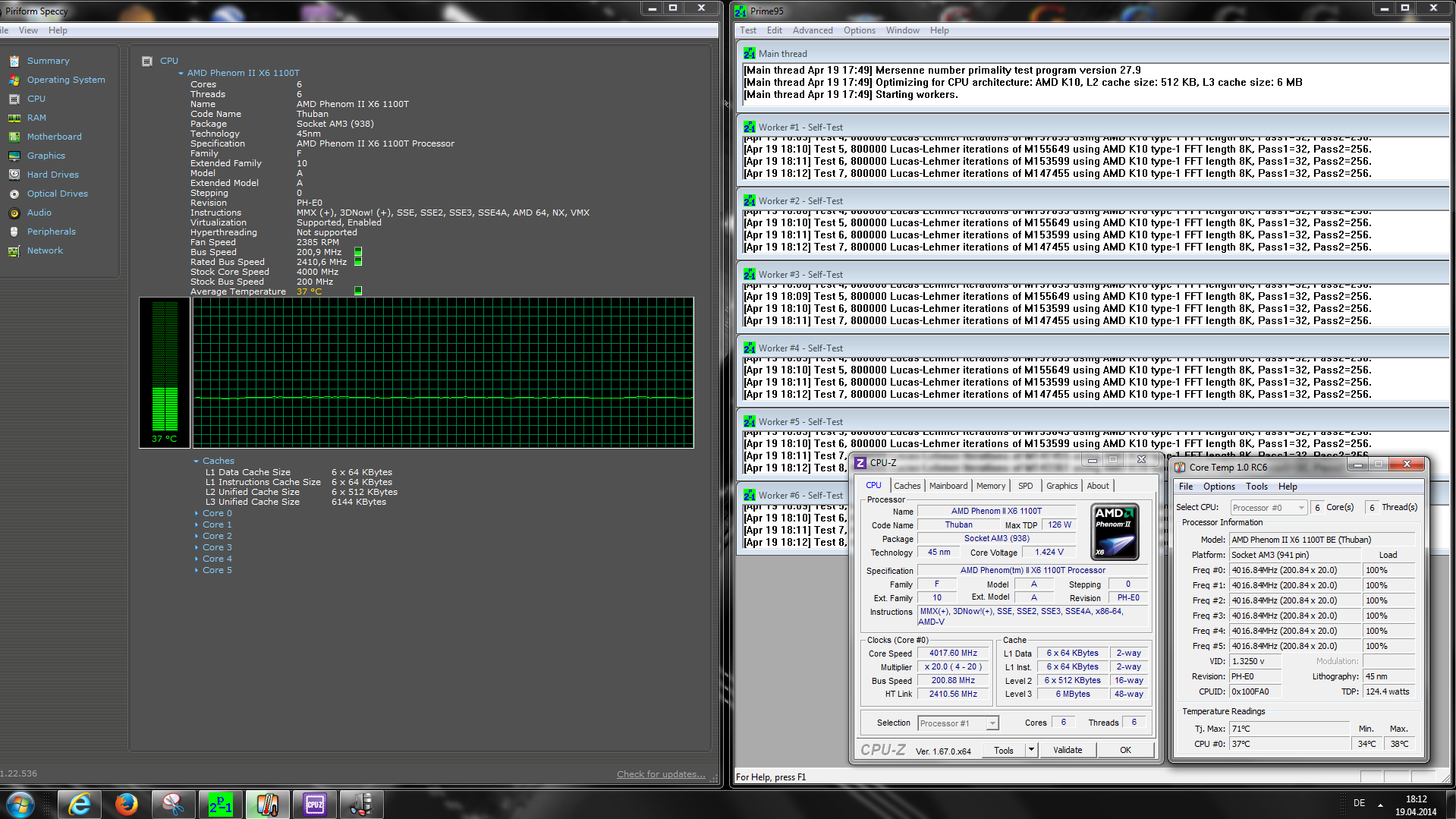Open Graphics in Speccy's sidebar
Screen dimensions: 1456x819
pyautogui.click(x=46, y=156)
